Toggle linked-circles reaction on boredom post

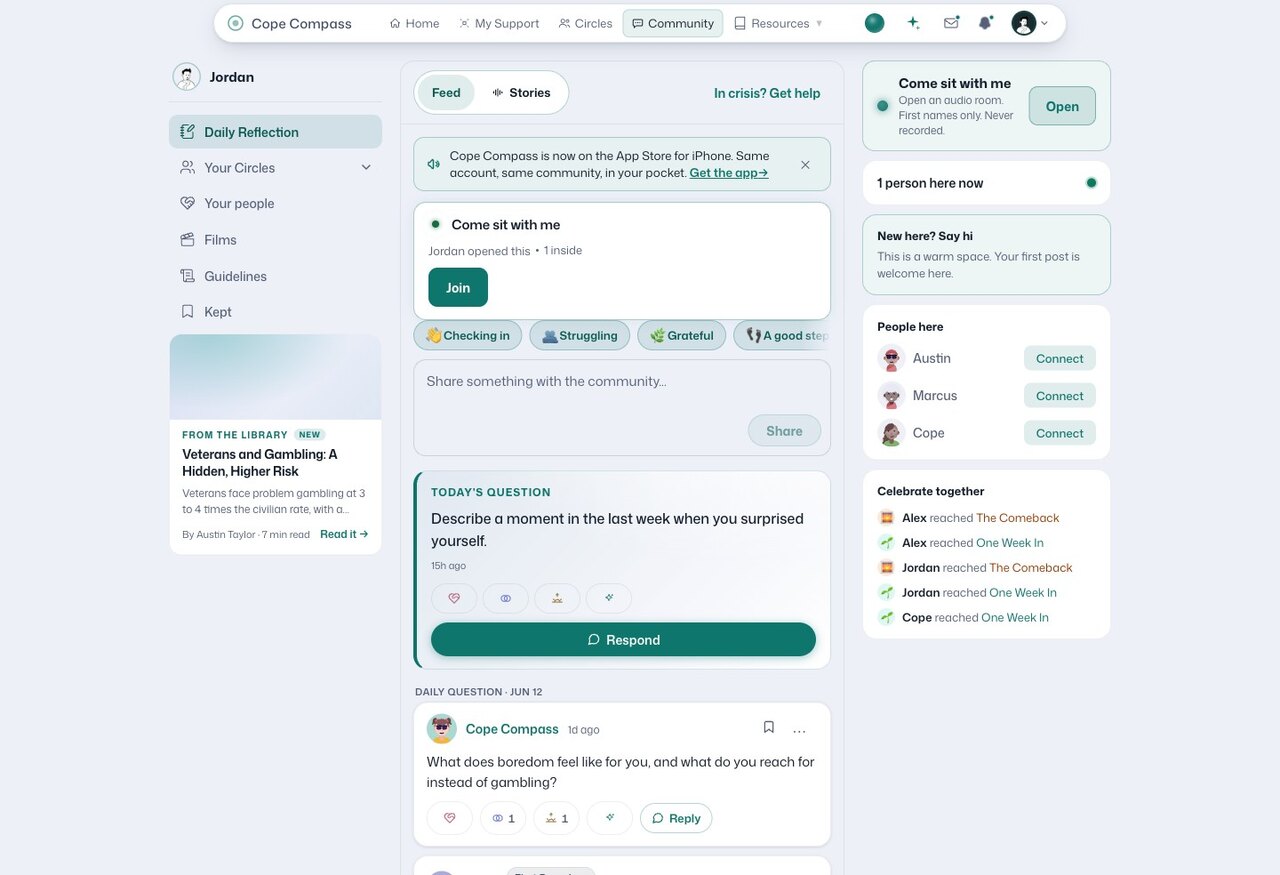coord(503,818)
